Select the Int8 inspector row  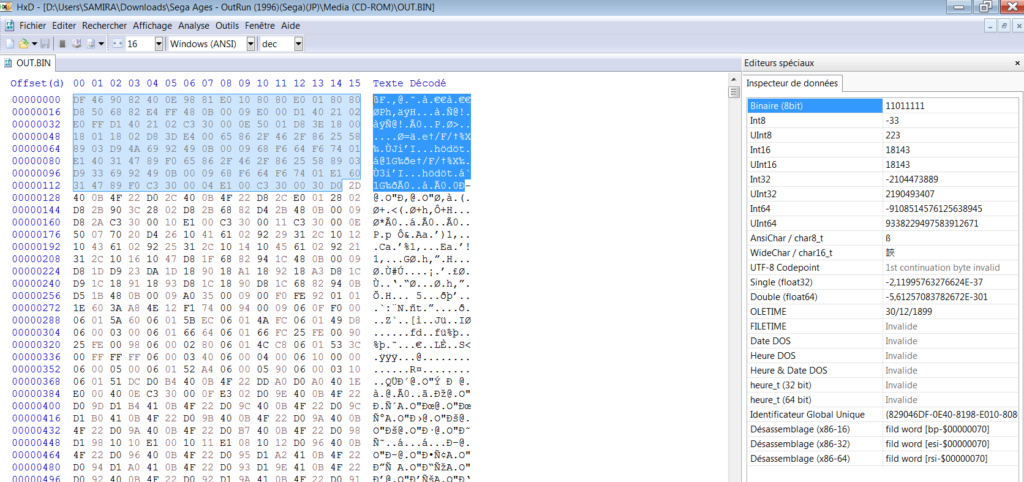pyautogui.click(x=884, y=120)
